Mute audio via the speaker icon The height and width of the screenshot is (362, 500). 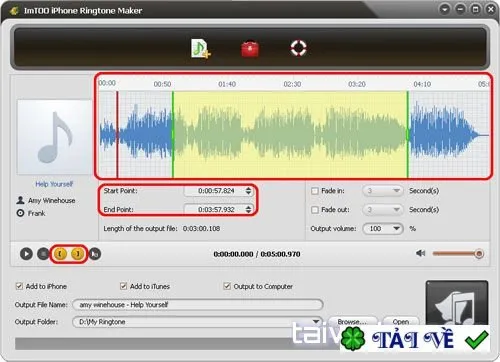[420, 253]
